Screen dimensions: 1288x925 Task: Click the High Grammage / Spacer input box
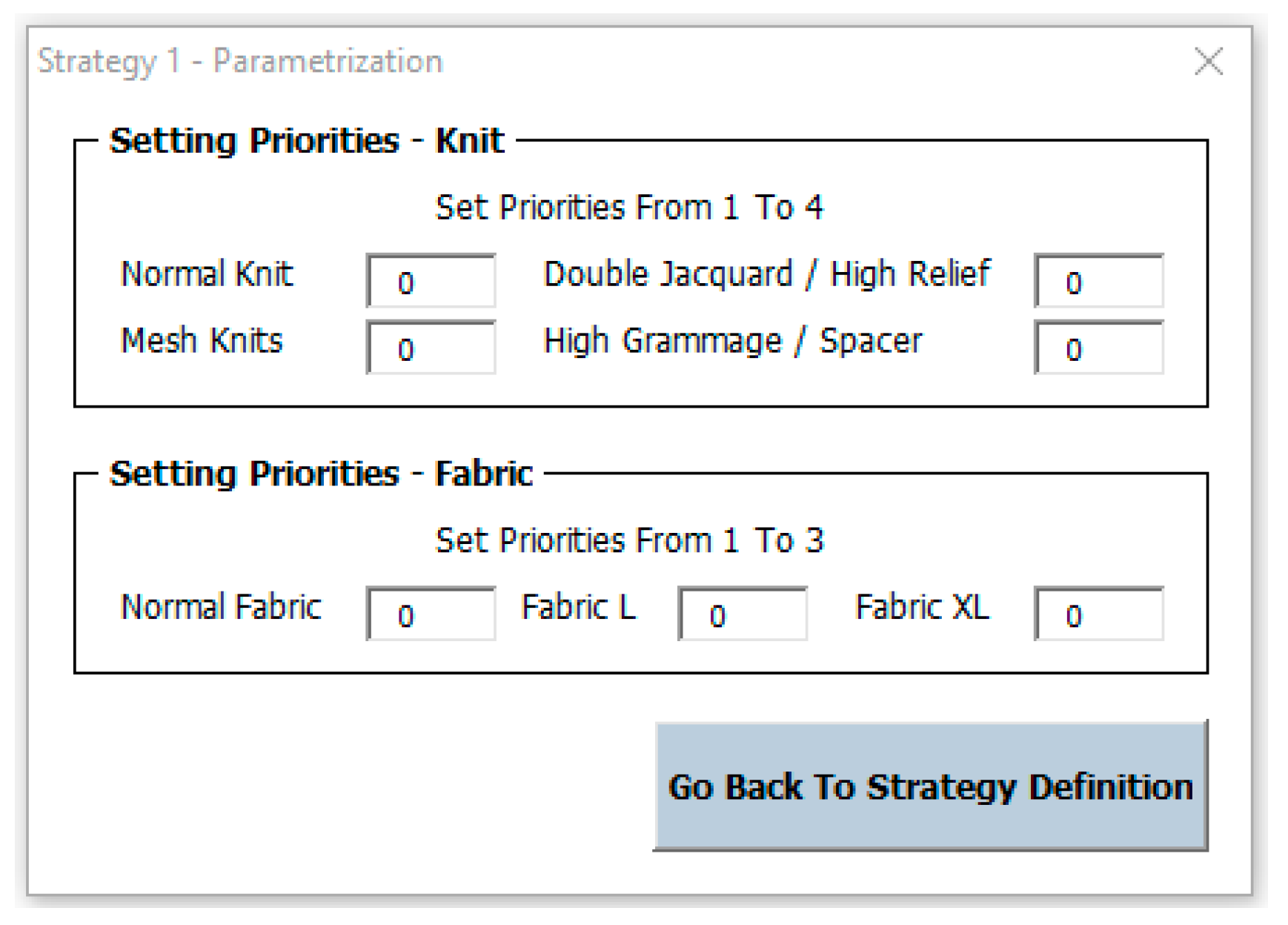pos(1098,348)
